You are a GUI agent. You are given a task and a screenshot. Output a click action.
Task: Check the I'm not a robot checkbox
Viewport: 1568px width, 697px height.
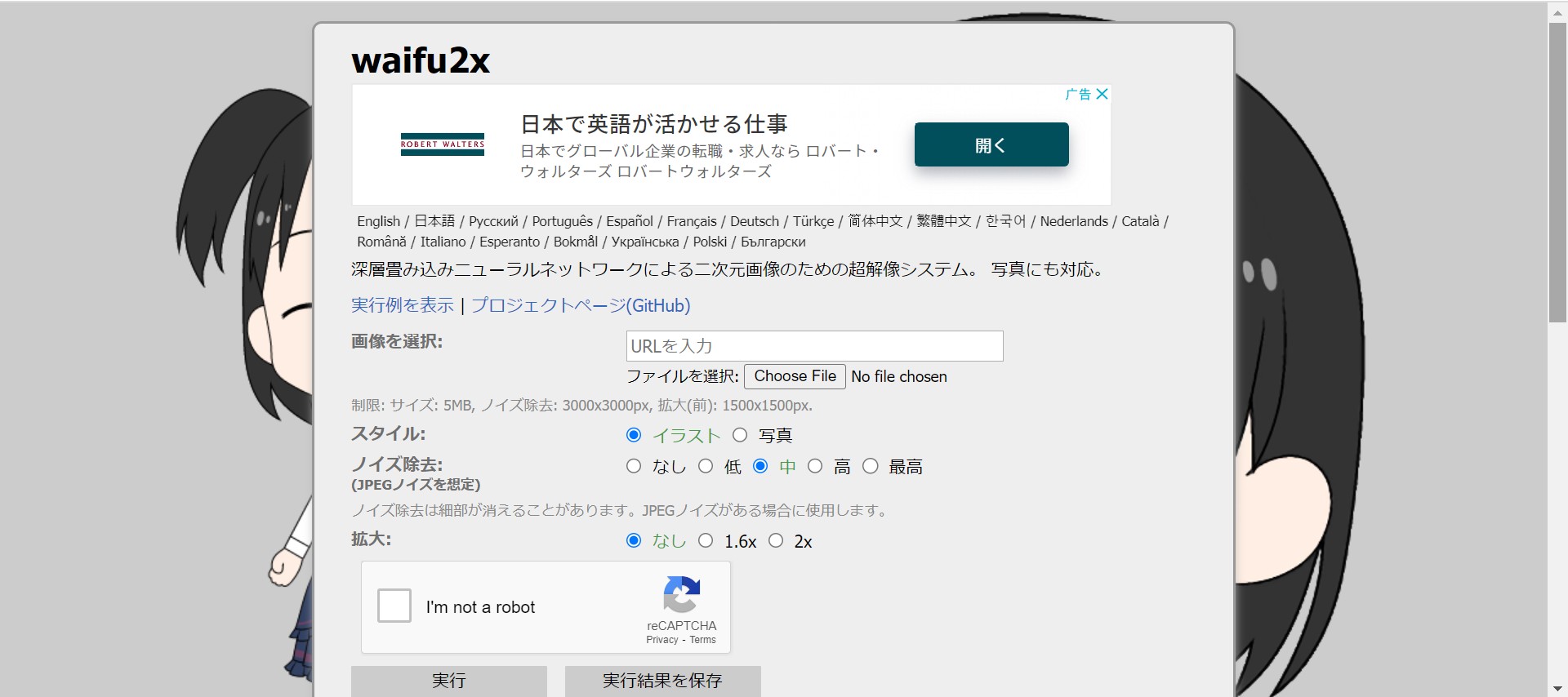pyautogui.click(x=394, y=606)
